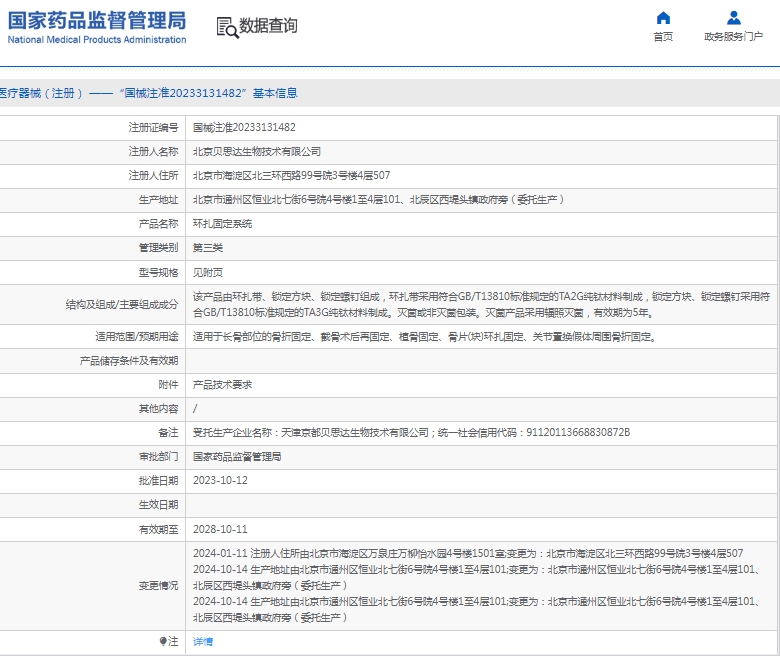Select registrant address ending 4层507
The image size is (780, 659).
point(292,175)
